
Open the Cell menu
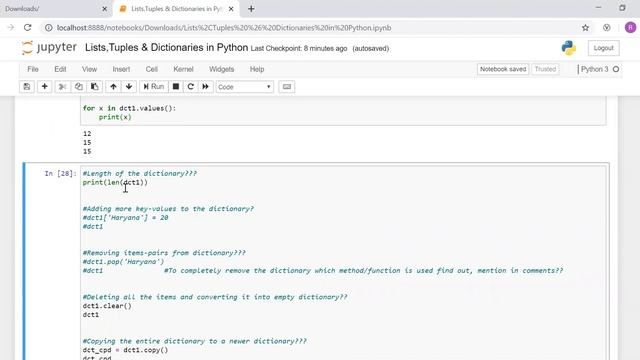(151, 69)
